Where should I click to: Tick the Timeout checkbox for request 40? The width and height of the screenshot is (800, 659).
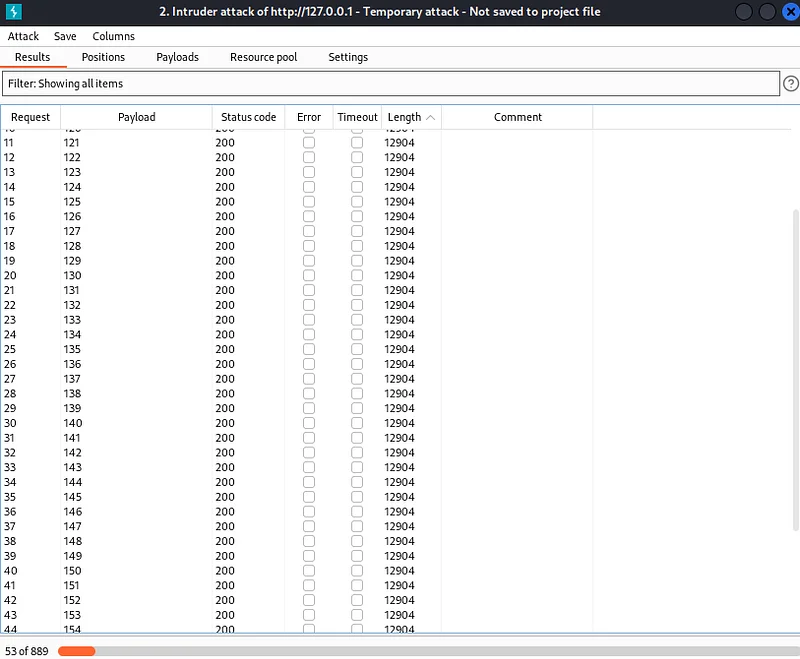(357, 570)
